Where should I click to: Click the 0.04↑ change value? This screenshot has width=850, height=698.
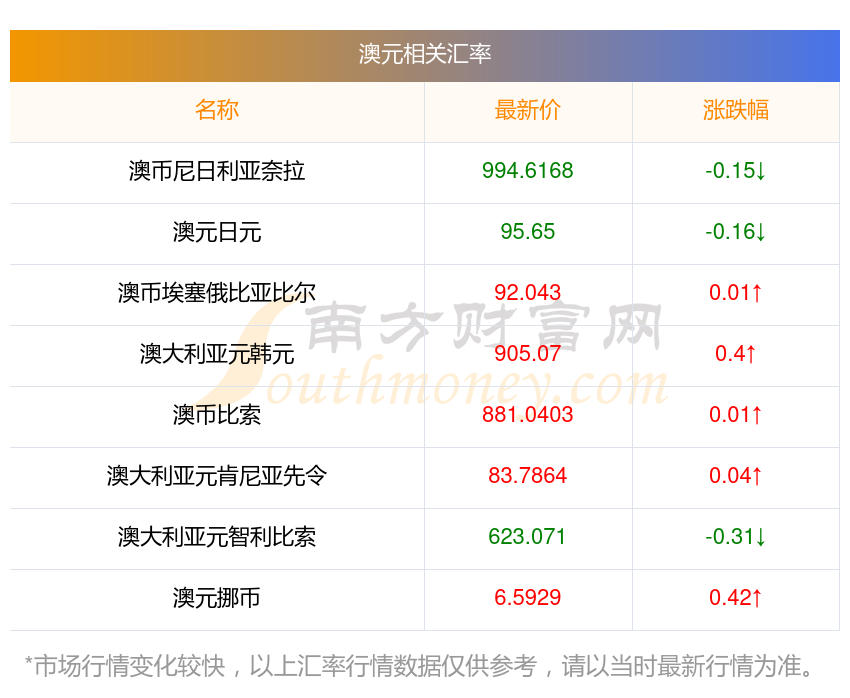(x=736, y=476)
